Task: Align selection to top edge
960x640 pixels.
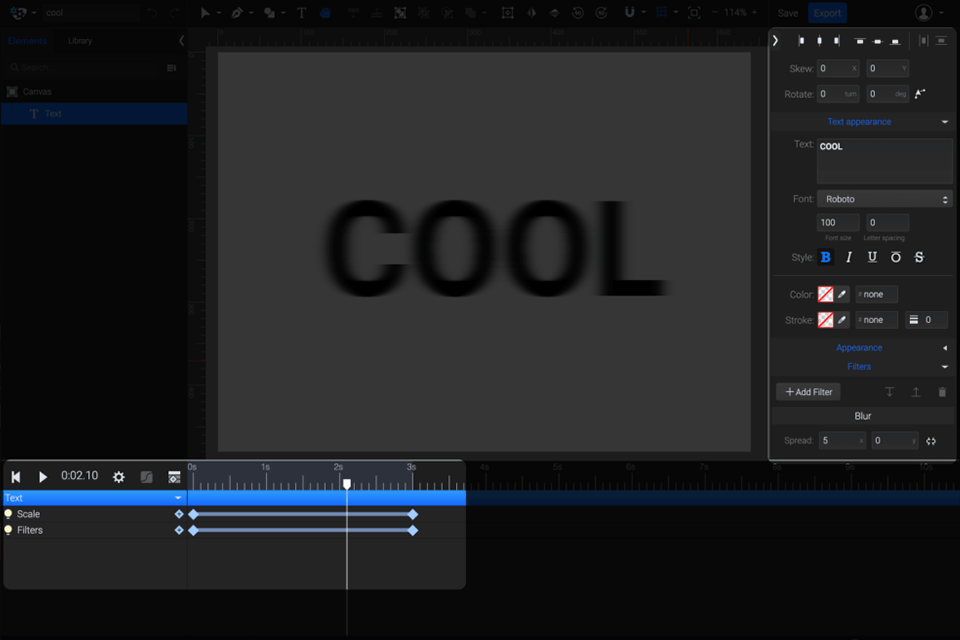Action: (860, 41)
